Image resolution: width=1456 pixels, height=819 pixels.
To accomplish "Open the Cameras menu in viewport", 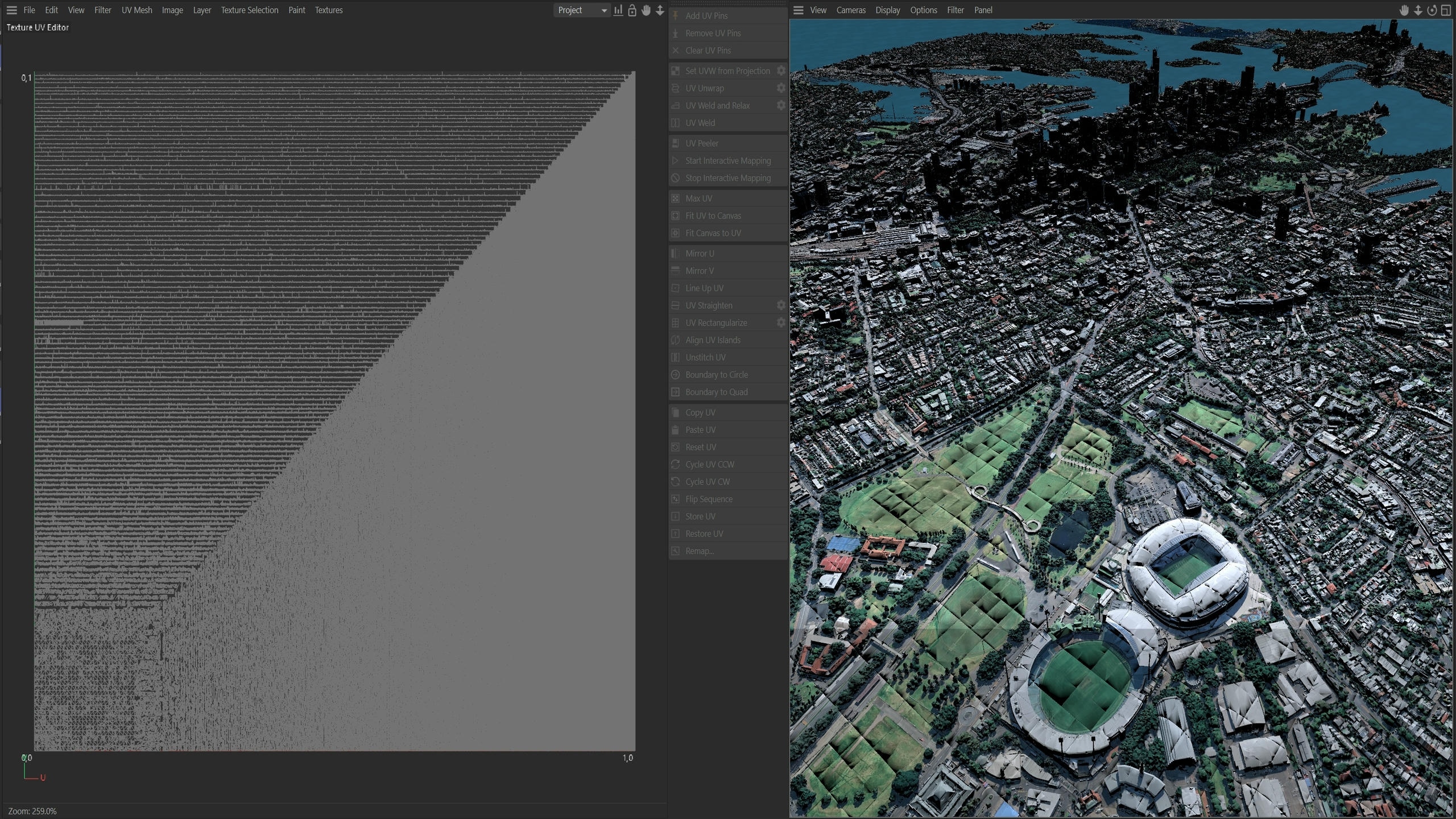I will (851, 10).
